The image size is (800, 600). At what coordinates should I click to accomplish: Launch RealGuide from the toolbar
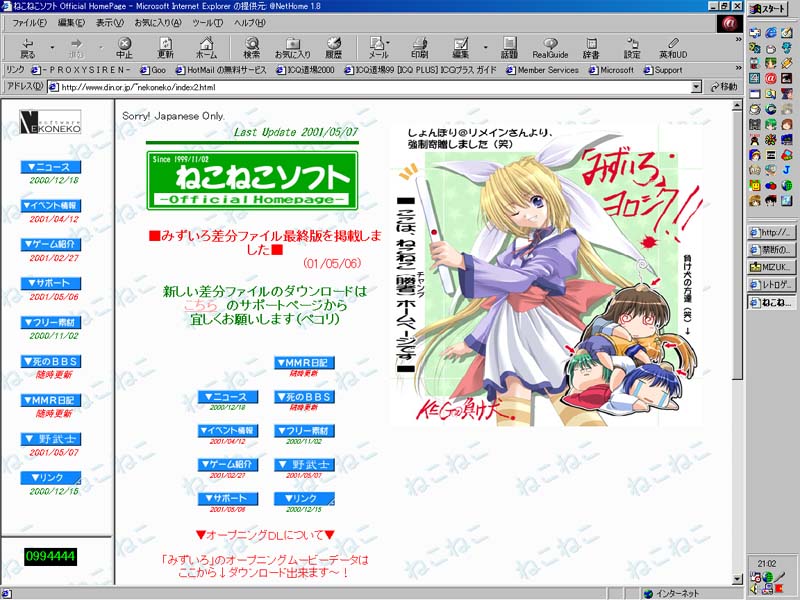[x=550, y=48]
